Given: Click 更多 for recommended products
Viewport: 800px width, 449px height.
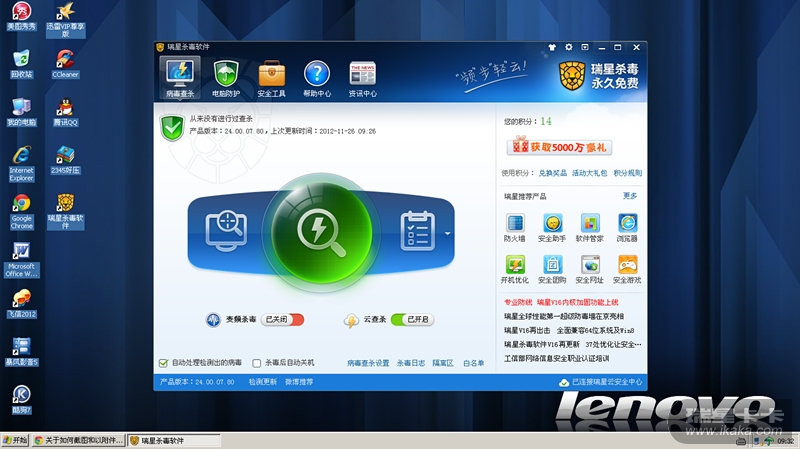Looking at the screenshot, I should click(630, 196).
